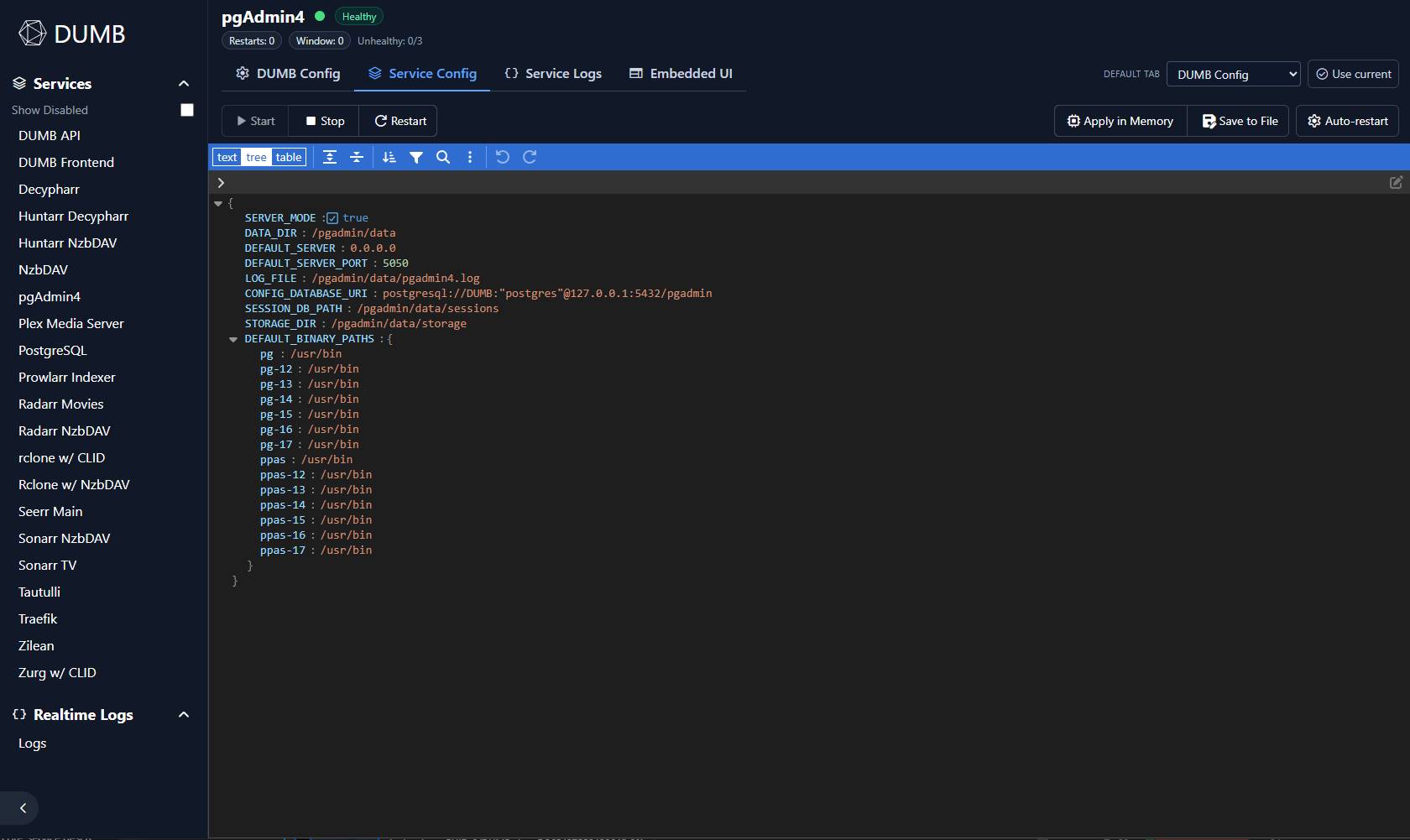Image resolution: width=1410 pixels, height=840 pixels.
Task: Collapse the Services section in the sidebar
Action: click(183, 83)
